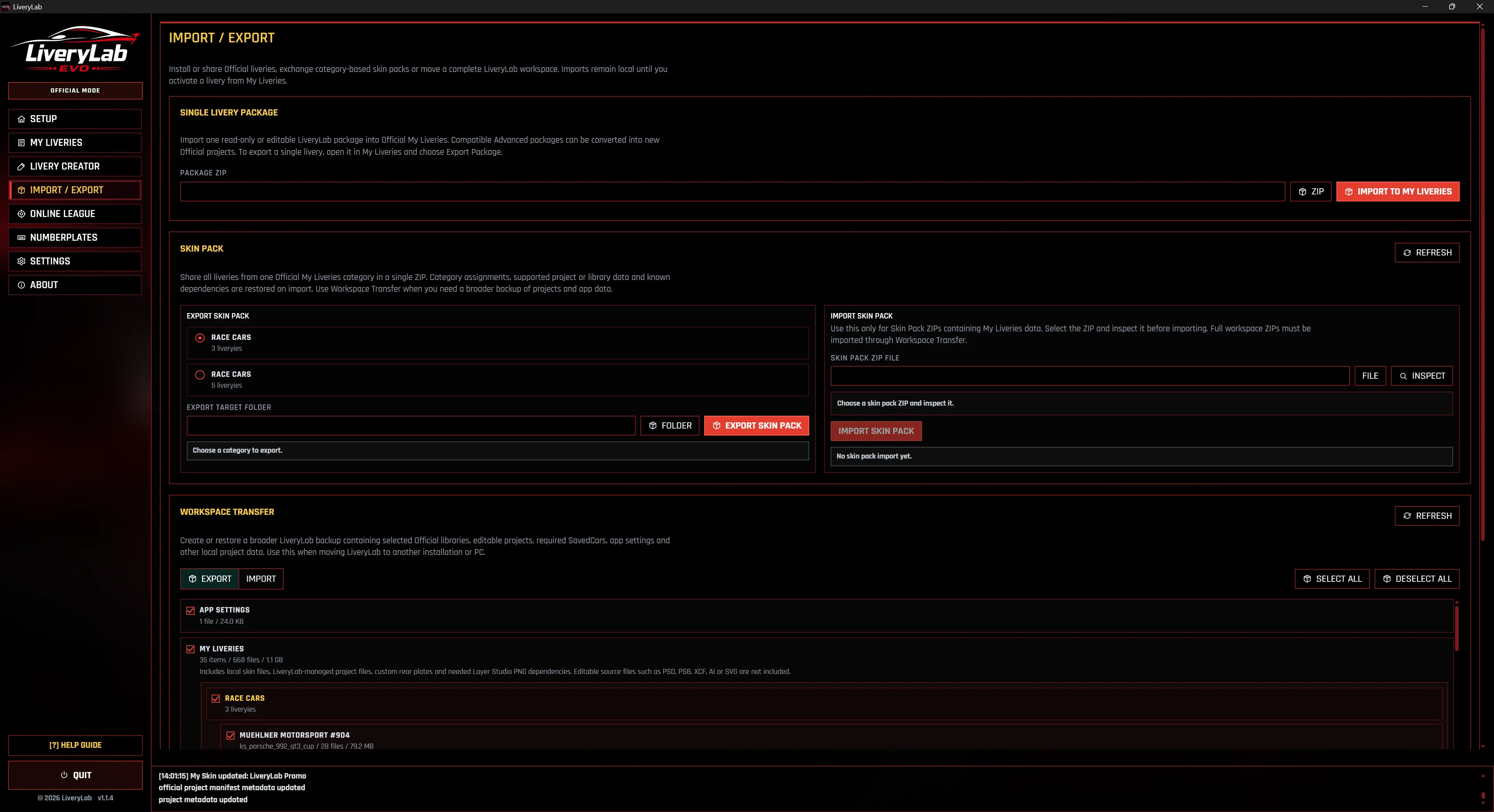Open the About page
The width and height of the screenshot is (1494, 812).
[x=75, y=285]
